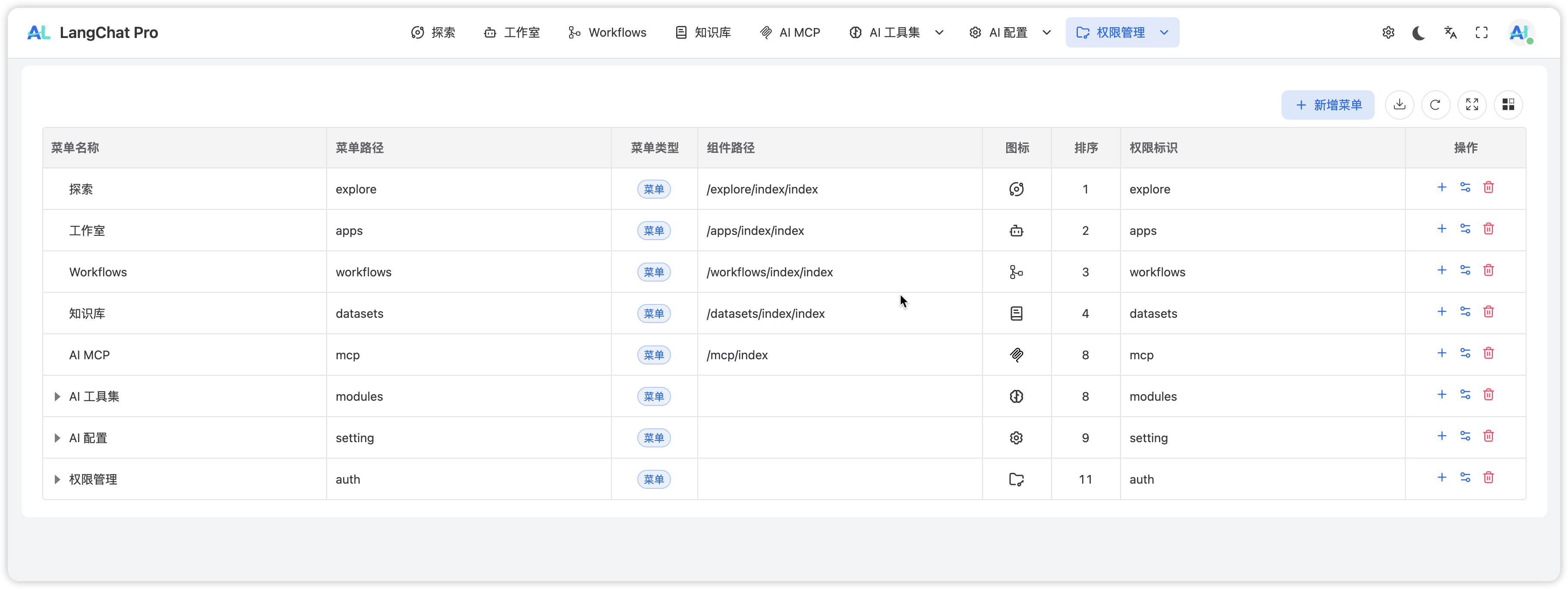
Task: Expand the AI 工具集 tree row
Action: point(57,396)
